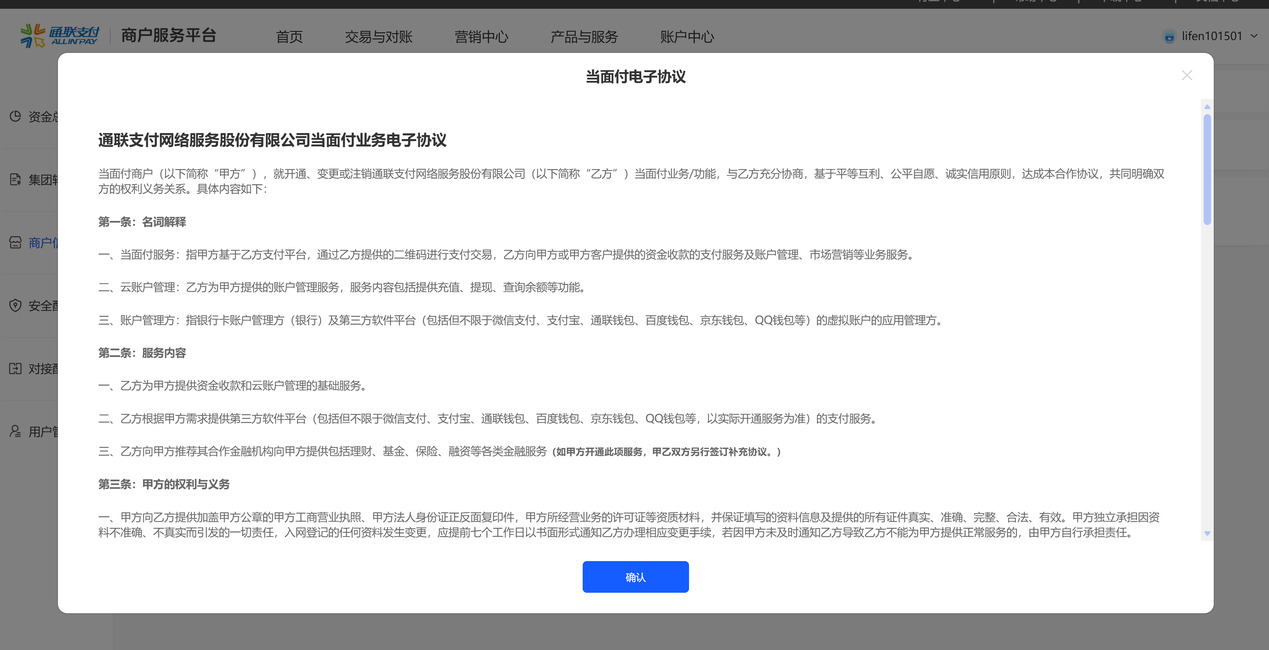1269x650 pixels.
Task: Click the paragraph 甲方向乙方提供加盖甲方公章的甲方工商营业执照
Action: [x=631, y=525]
